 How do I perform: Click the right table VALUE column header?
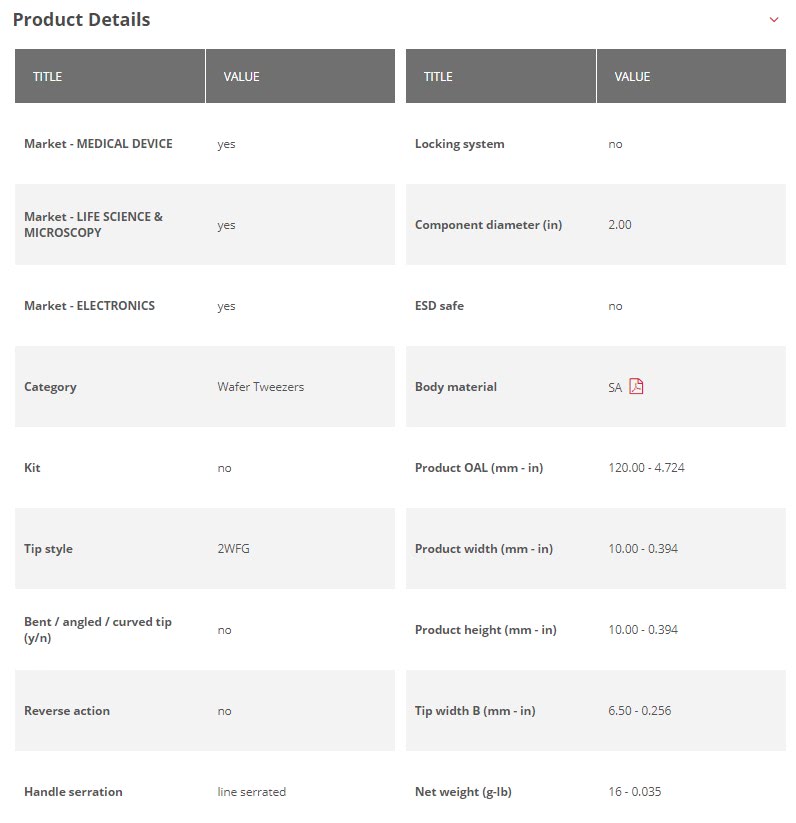point(632,77)
